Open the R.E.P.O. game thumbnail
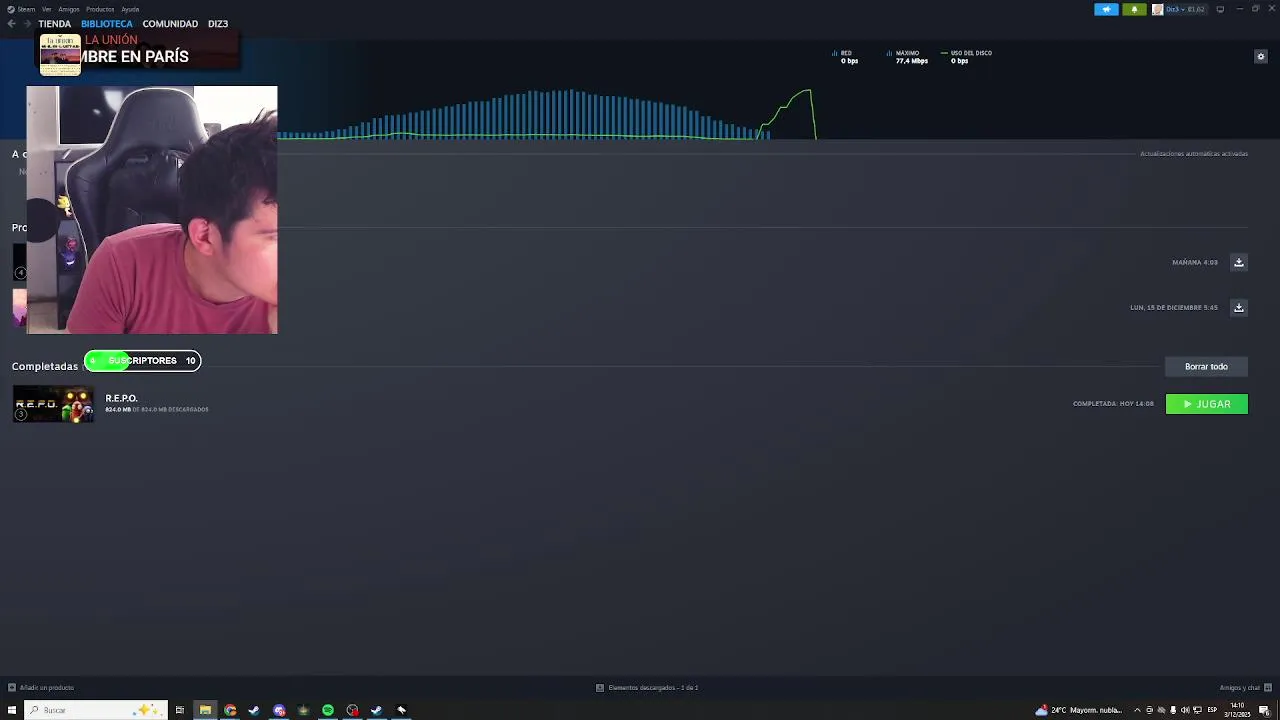1280x720 pixels. pos(53,404)
